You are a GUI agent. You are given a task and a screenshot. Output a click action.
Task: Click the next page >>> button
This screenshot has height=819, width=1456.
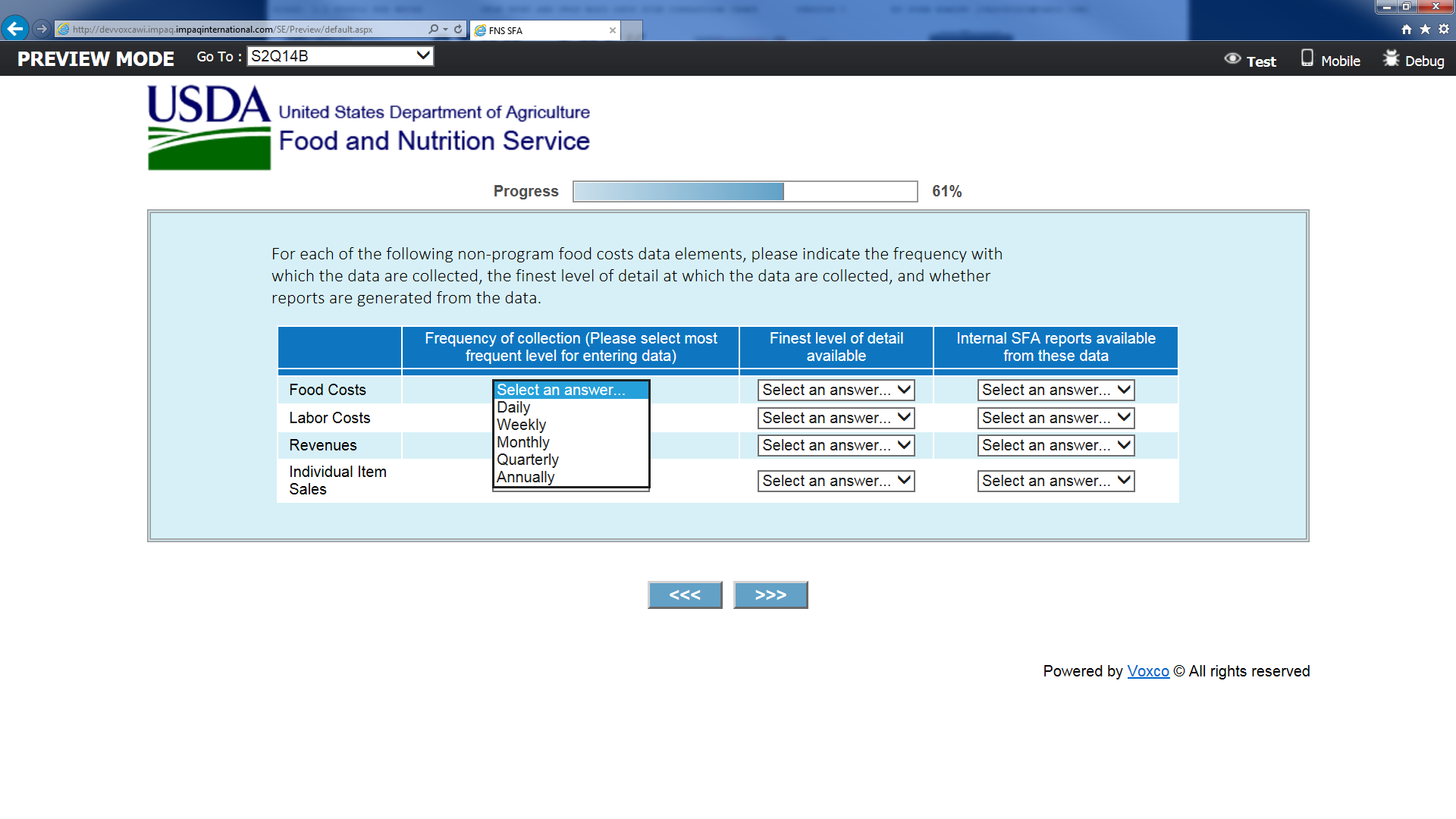(770, 595)
